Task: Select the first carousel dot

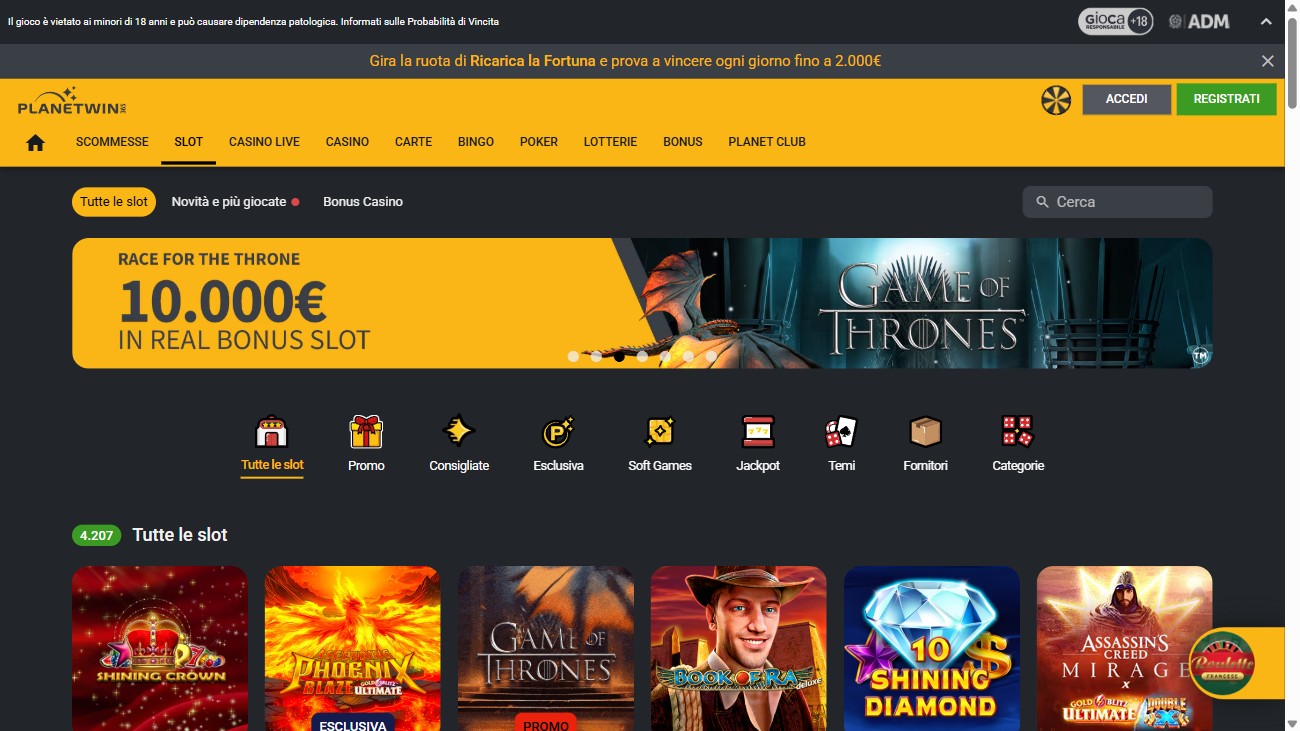Action: click(573, 356)
